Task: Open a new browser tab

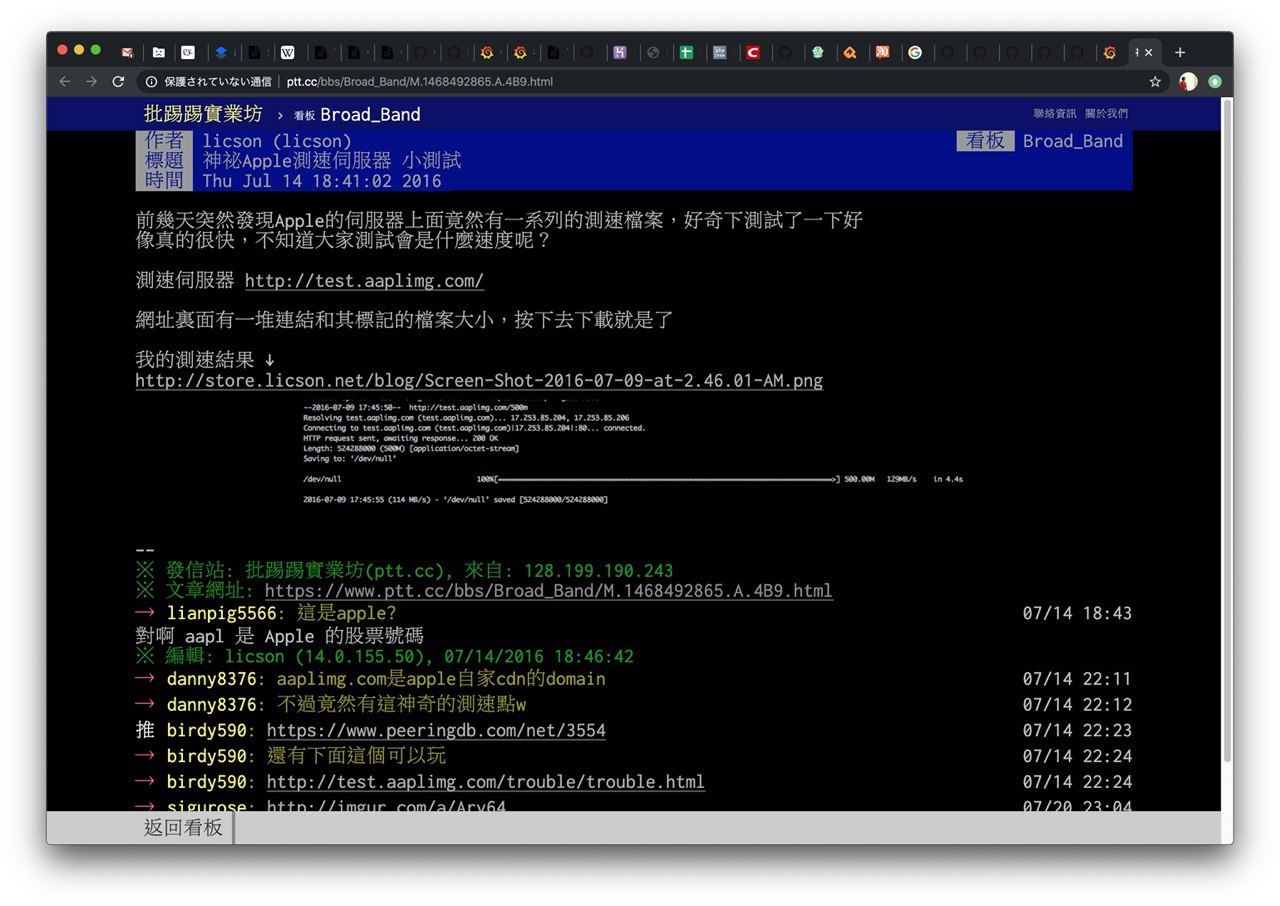Action: click(1180, 52)
